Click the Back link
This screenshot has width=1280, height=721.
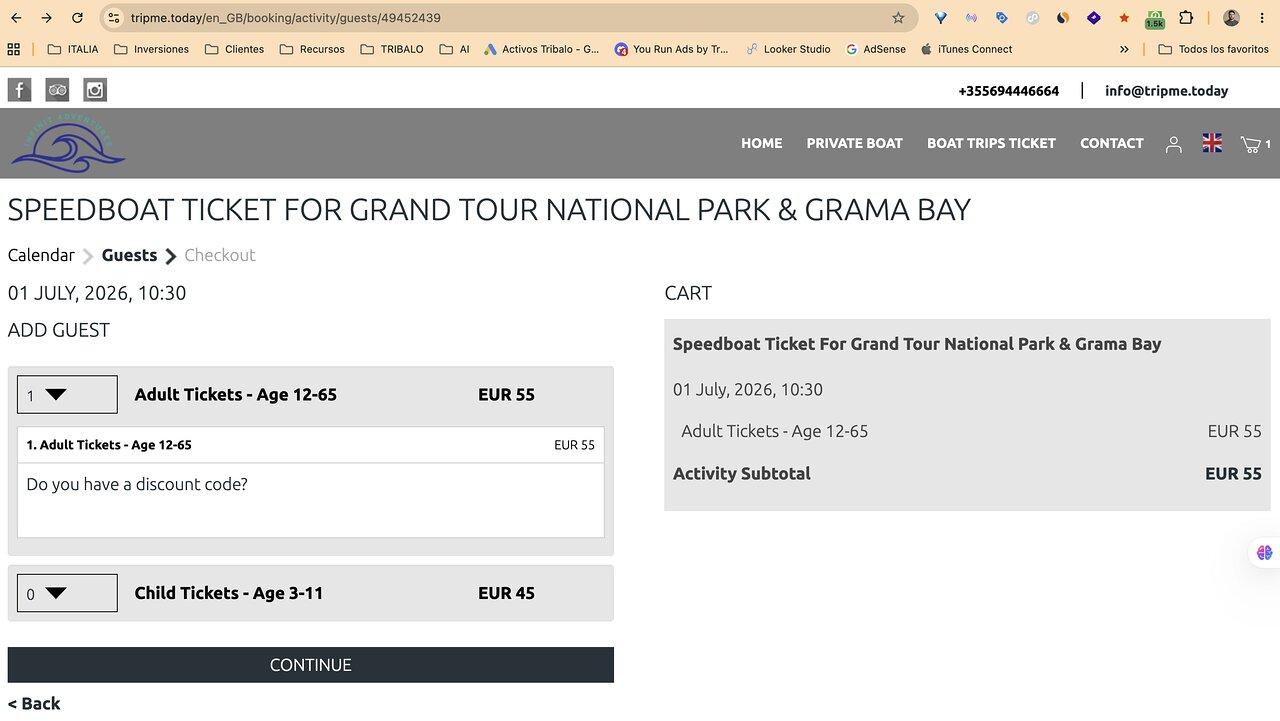click(x=34, y=703)
